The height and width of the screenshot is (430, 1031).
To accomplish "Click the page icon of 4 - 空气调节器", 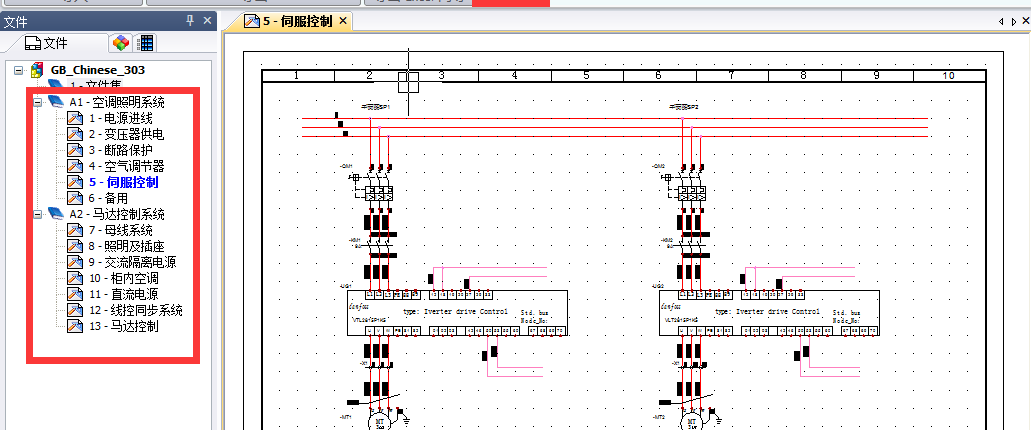I will point(76,166).
